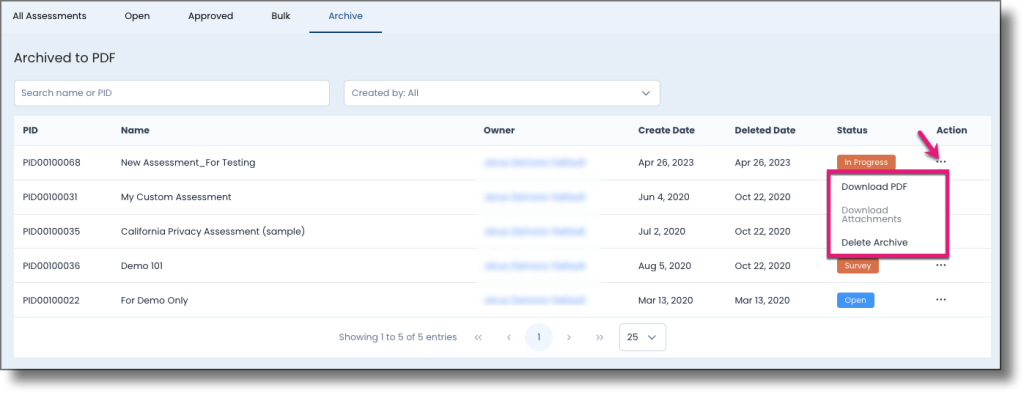Click Aug 5, 2020 create date
The image size is (1024, 393).
coord(664,266)
